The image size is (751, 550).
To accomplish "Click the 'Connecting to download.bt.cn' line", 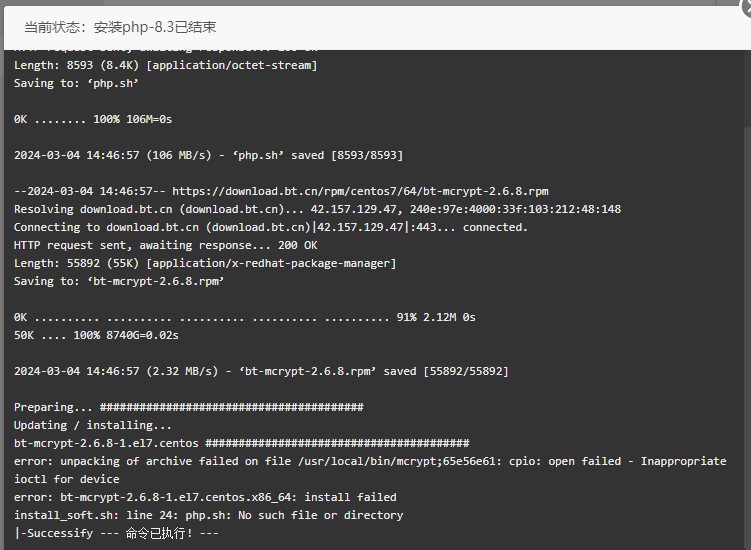I will coord(271,227).
